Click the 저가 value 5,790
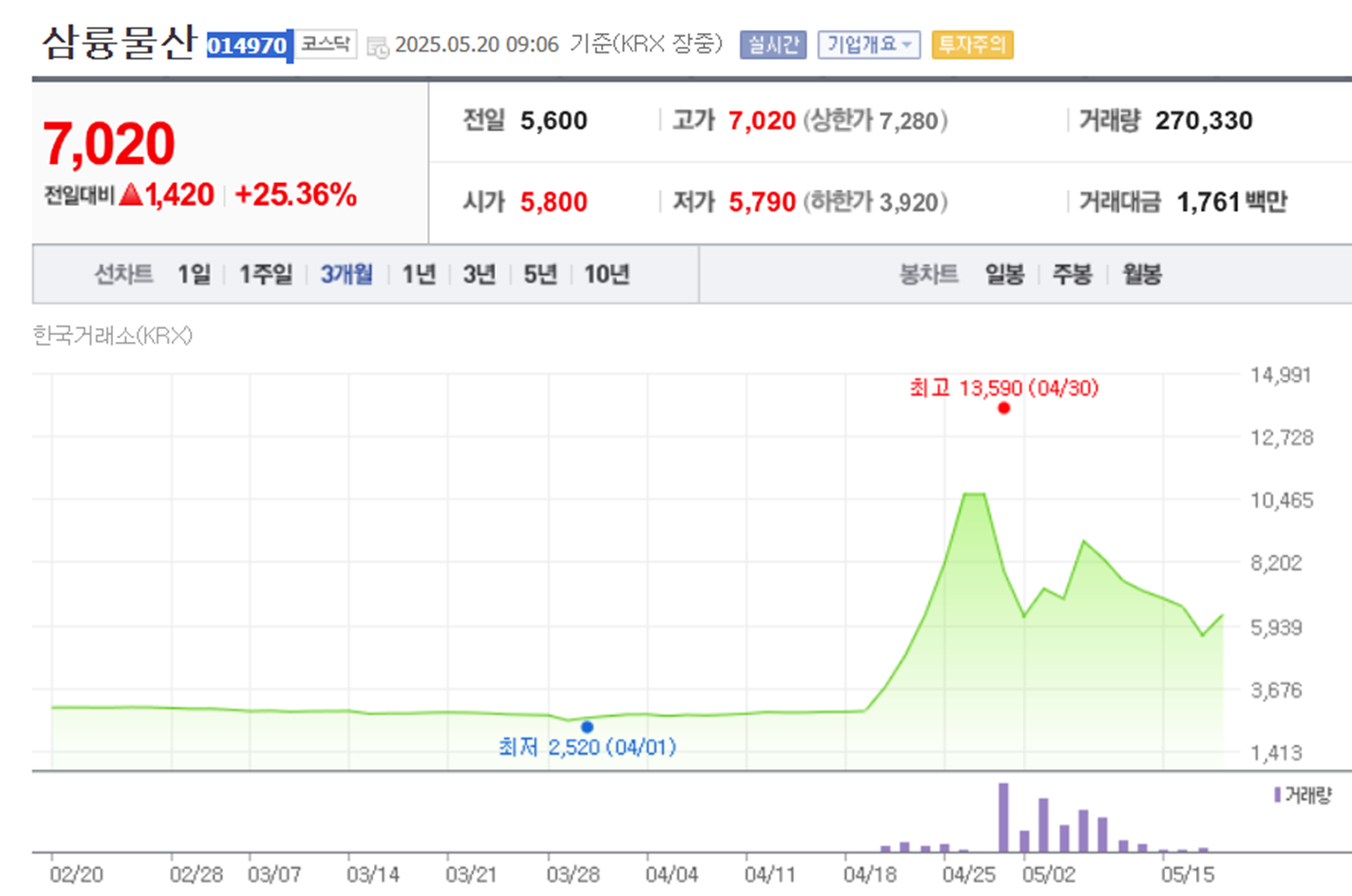 pos(763,203)
